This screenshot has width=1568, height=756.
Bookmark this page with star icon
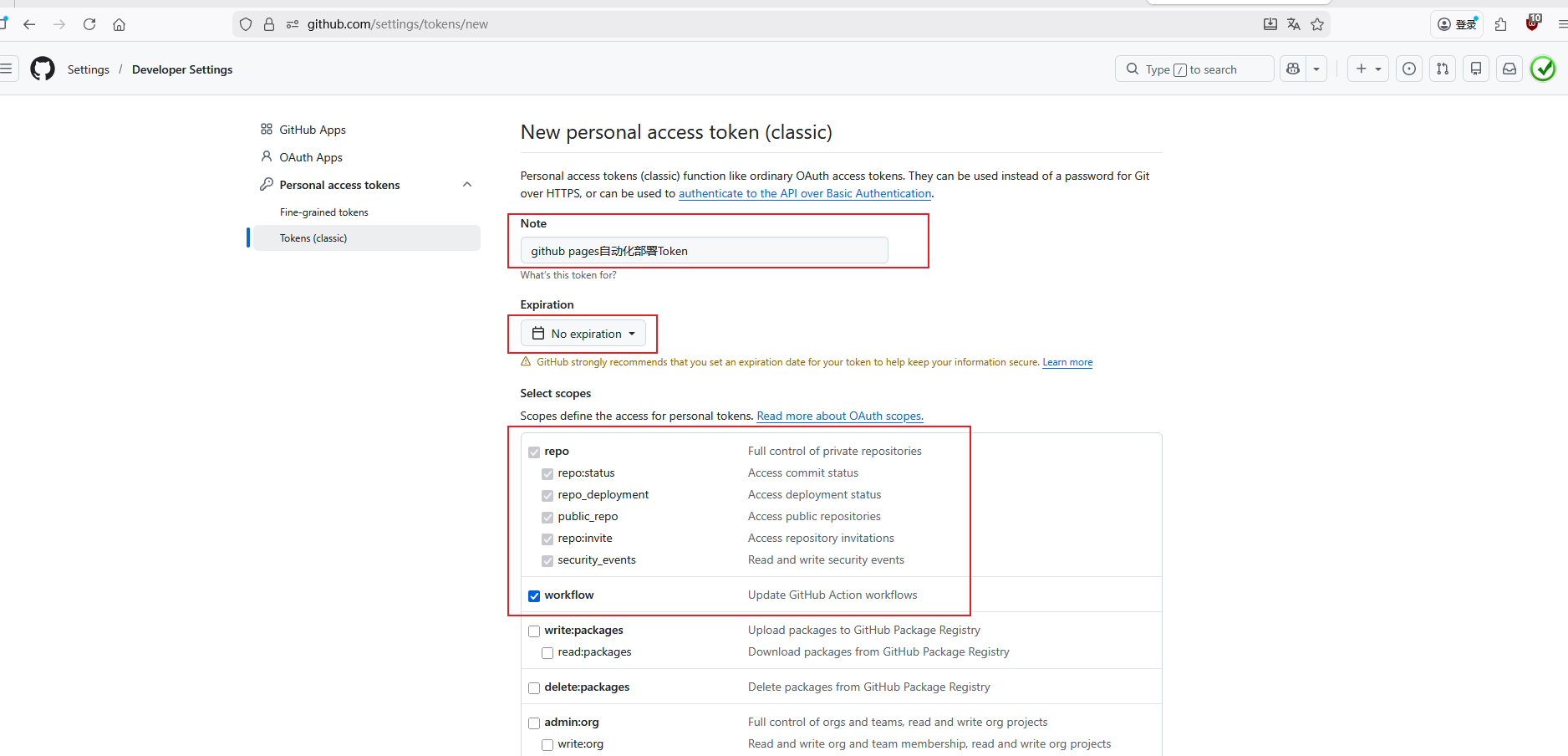point(1317,24)
